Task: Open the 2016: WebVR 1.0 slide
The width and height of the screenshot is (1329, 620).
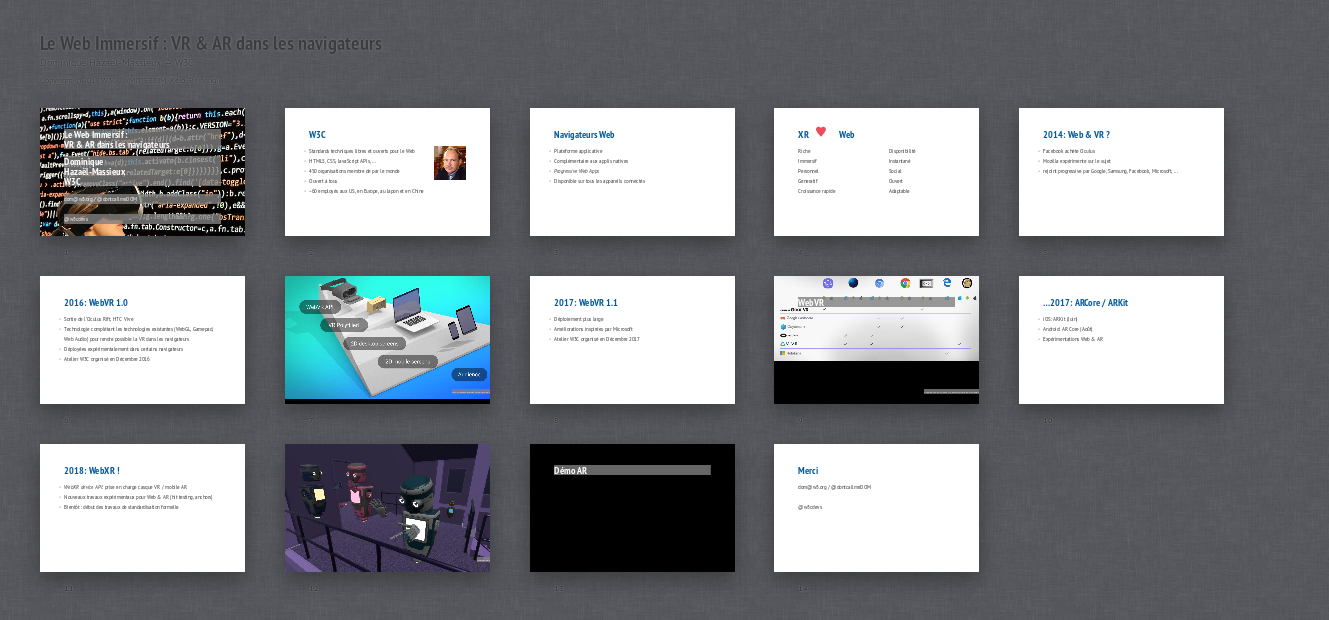Action: point(142,340)
